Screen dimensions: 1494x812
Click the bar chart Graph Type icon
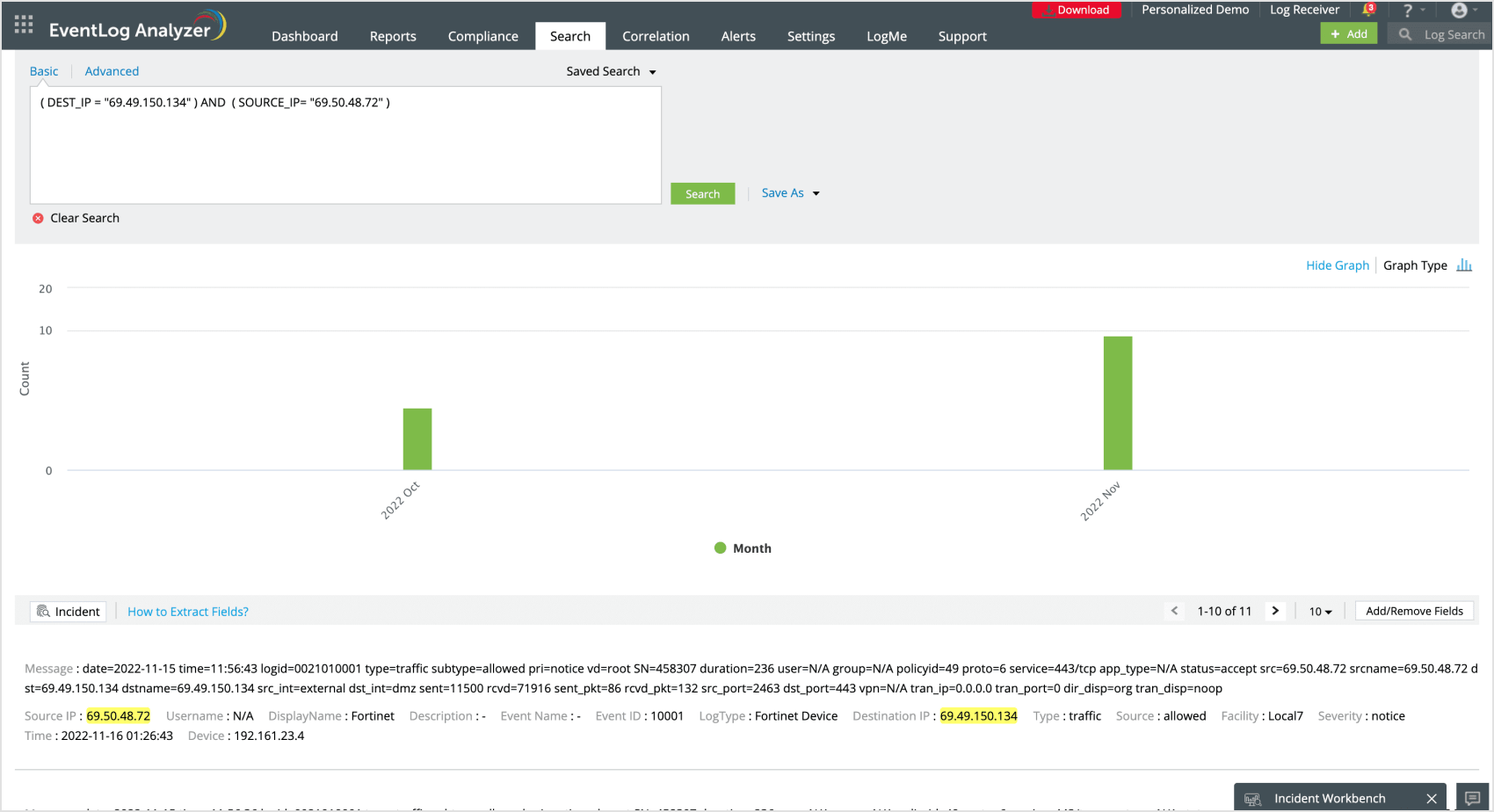[x=1464, y=265]
